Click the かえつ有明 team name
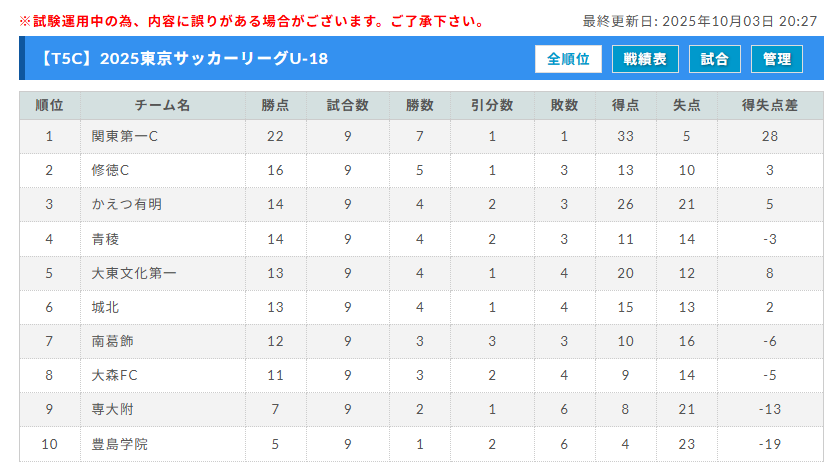Viewport: 837px width, 473px height. [126, 205]
